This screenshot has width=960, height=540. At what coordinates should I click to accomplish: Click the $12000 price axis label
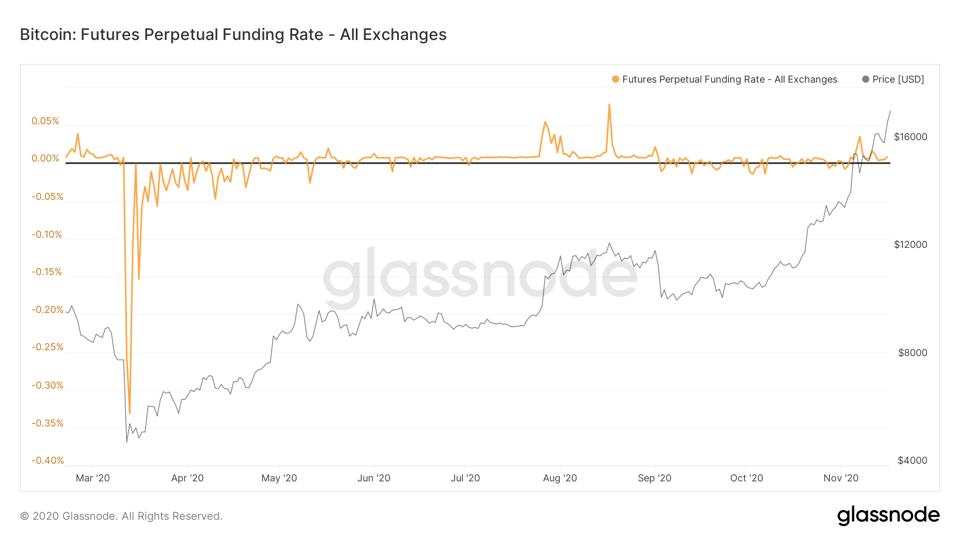tap(910, 245)
